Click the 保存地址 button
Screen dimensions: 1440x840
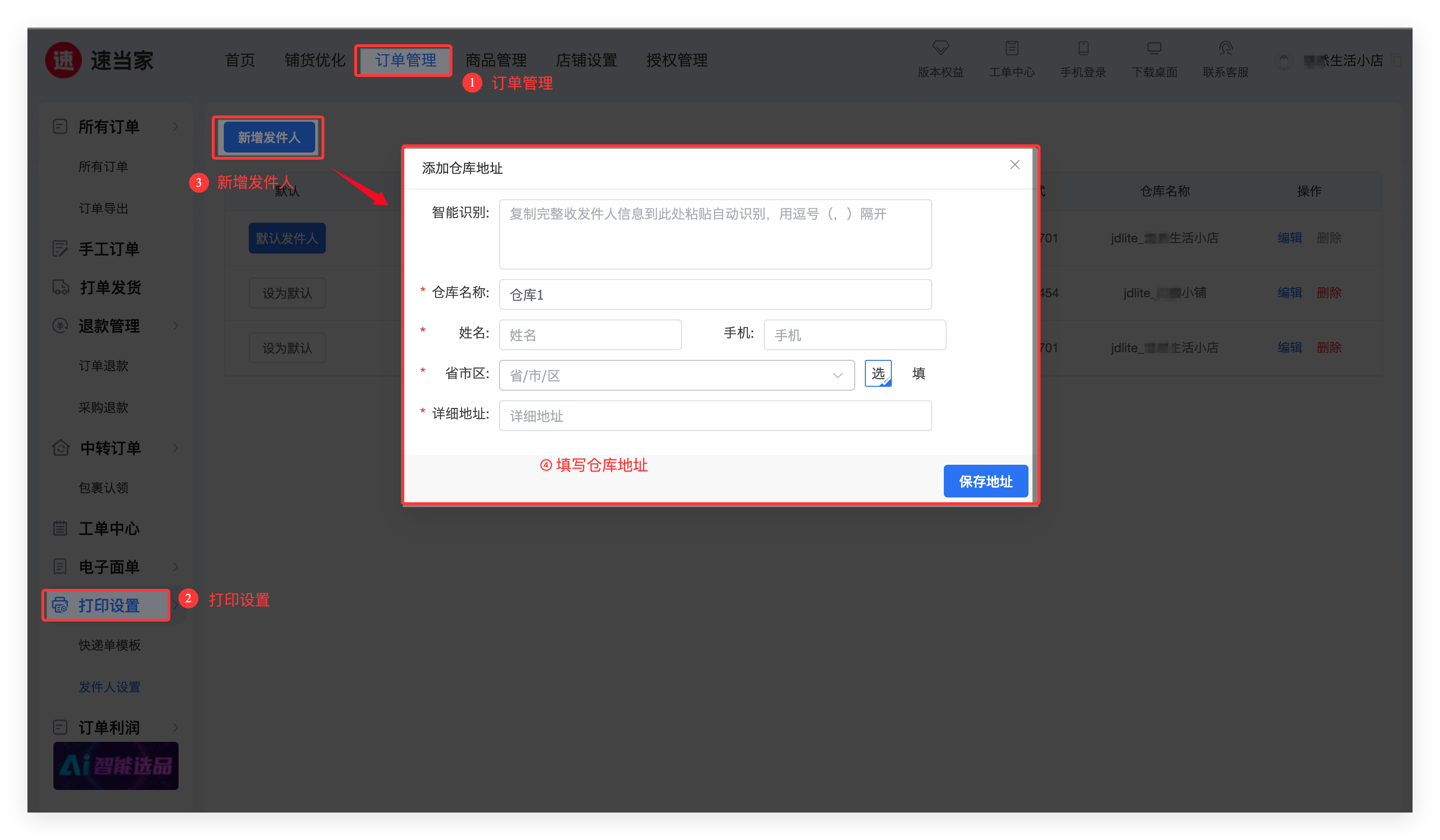985,482
